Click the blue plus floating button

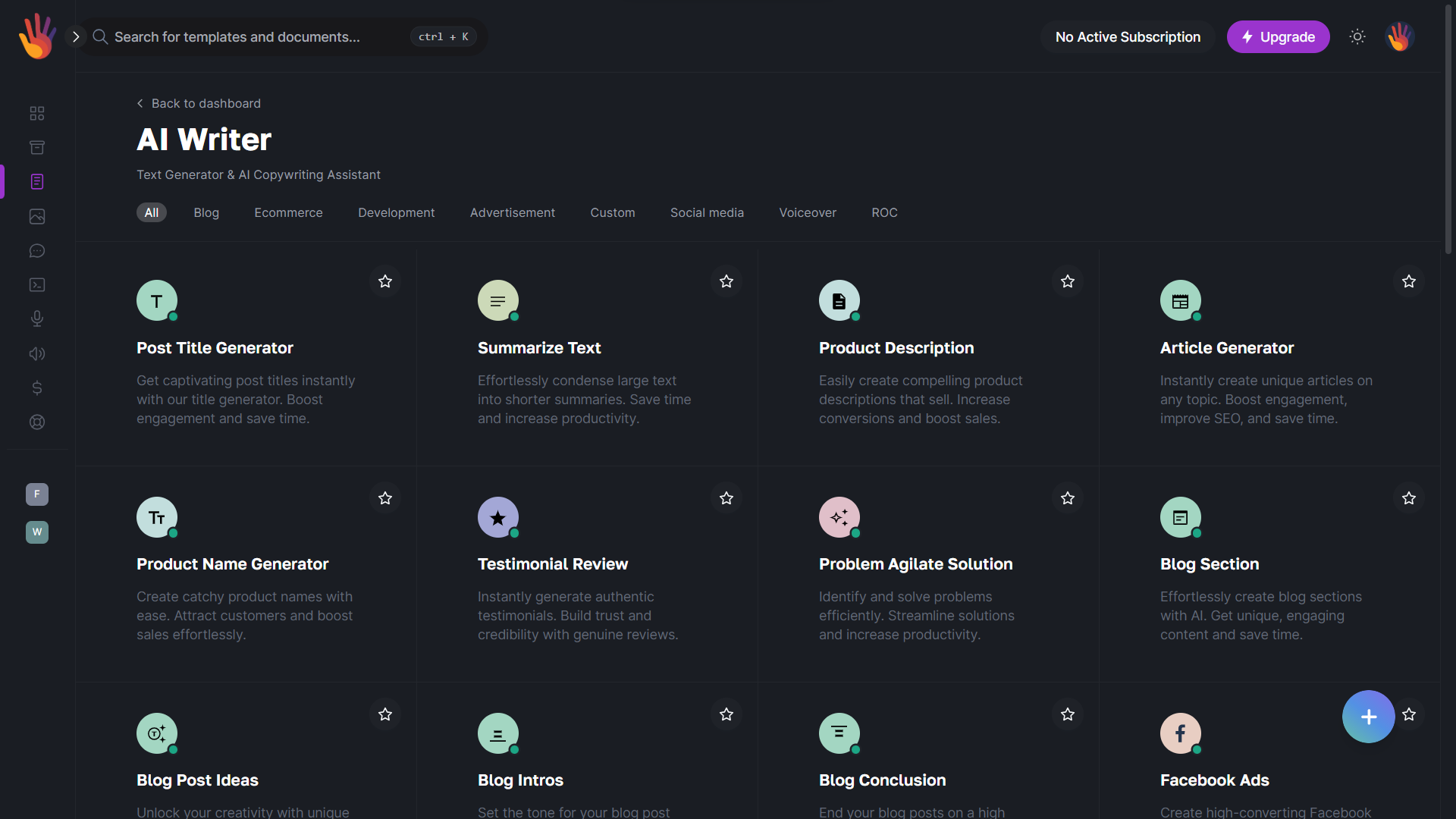1368,717
